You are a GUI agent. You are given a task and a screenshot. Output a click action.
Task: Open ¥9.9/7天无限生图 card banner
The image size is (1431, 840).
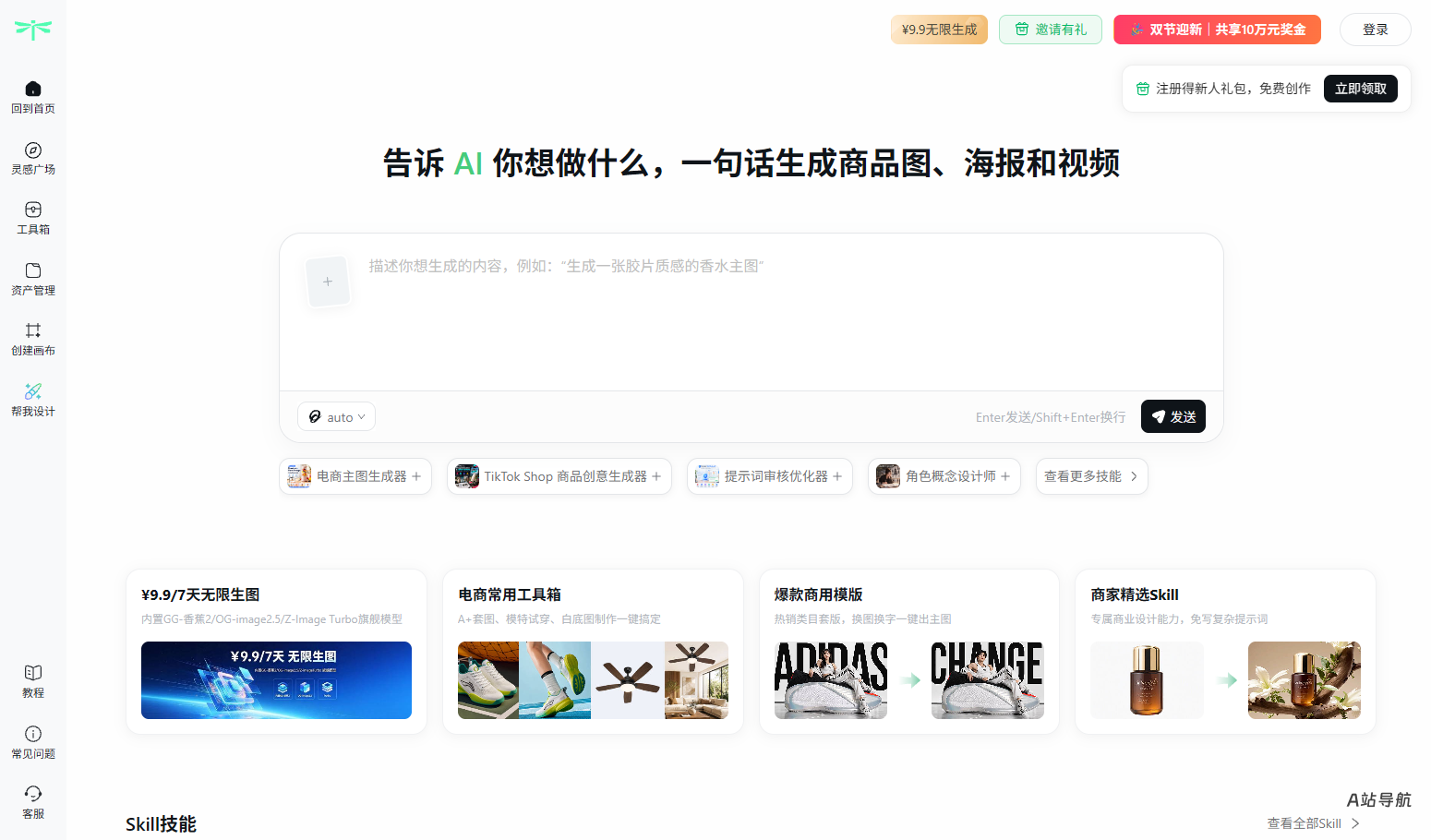coord(277,680)
